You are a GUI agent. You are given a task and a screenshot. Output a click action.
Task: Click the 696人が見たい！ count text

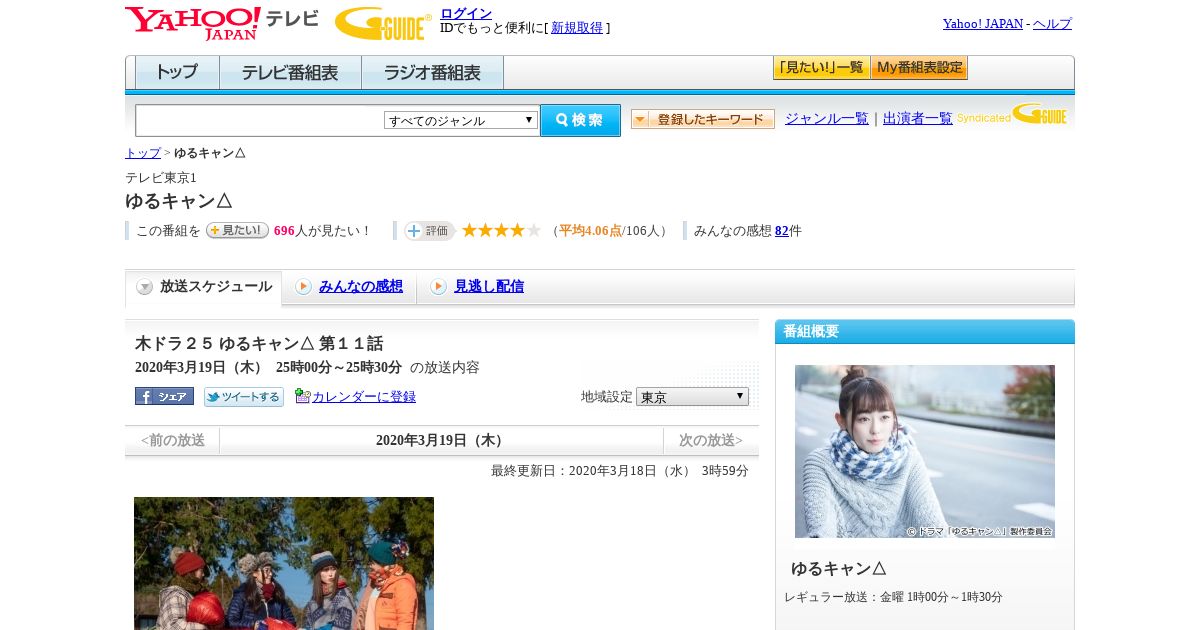(322, 231)
